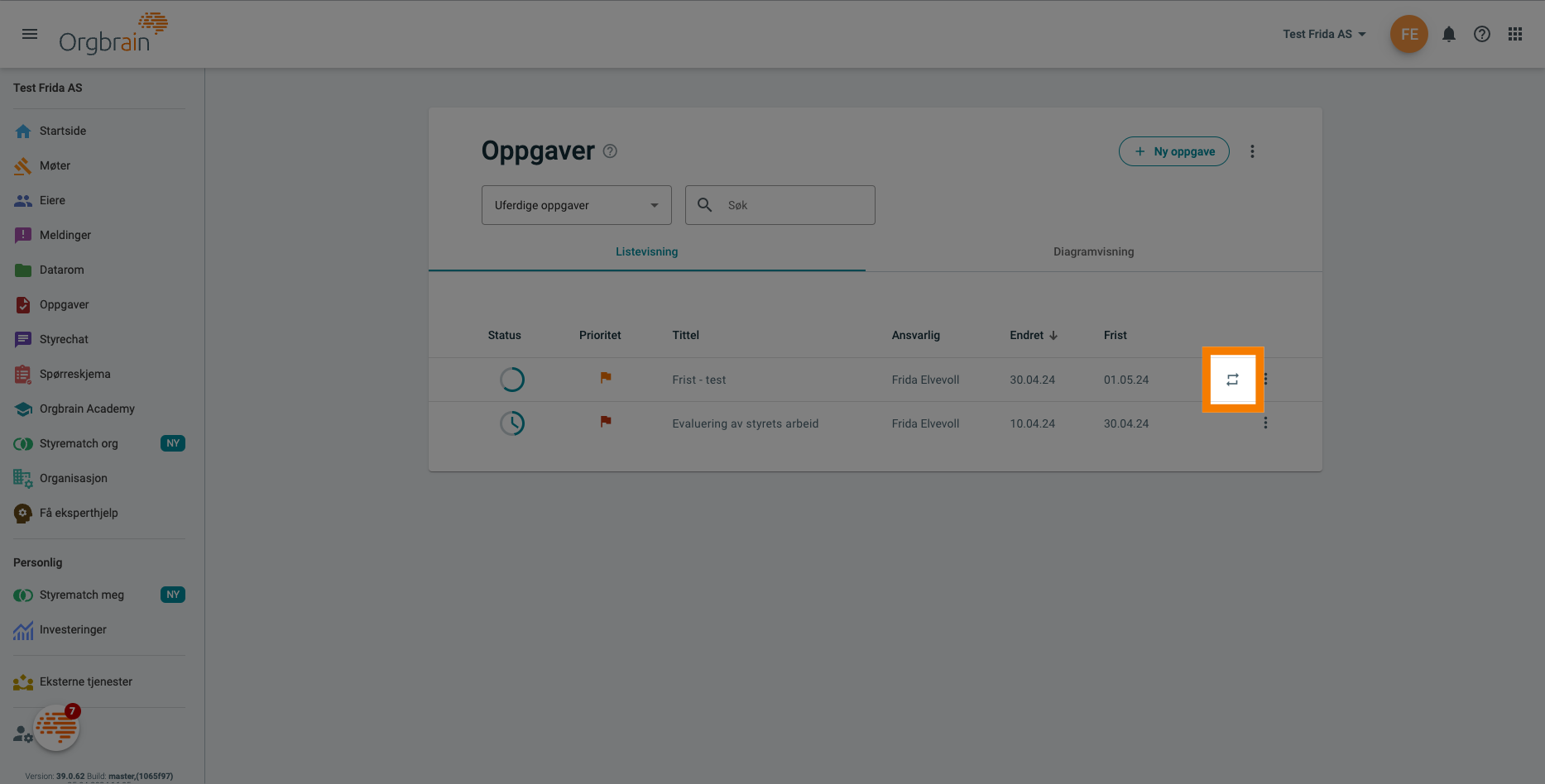Expand the Uferdige oppgaver filter dropdown

(x=577, y=205)
